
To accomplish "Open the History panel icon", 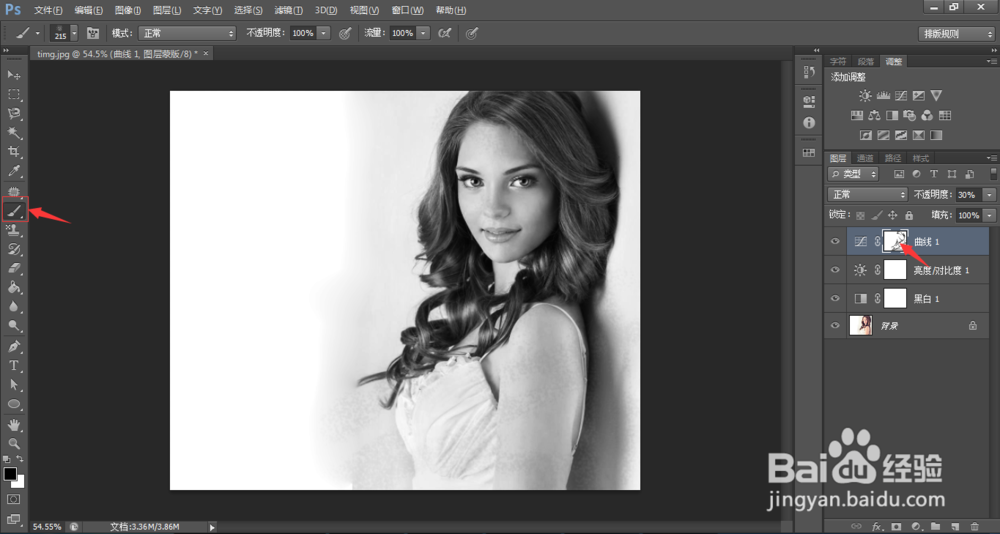I will click(809, 71).
